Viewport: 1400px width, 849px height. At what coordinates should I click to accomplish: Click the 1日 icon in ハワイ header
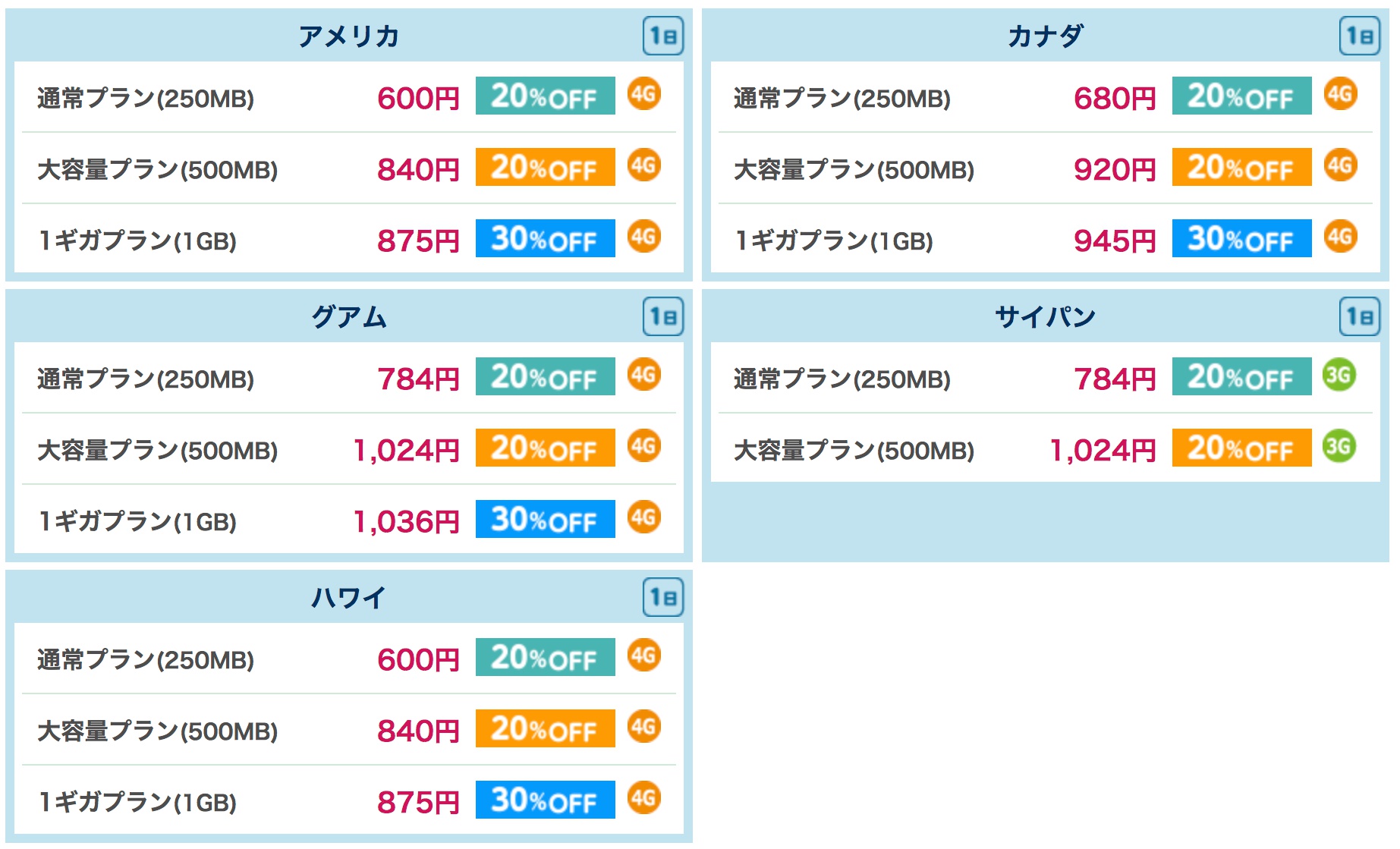coord(663,597)
